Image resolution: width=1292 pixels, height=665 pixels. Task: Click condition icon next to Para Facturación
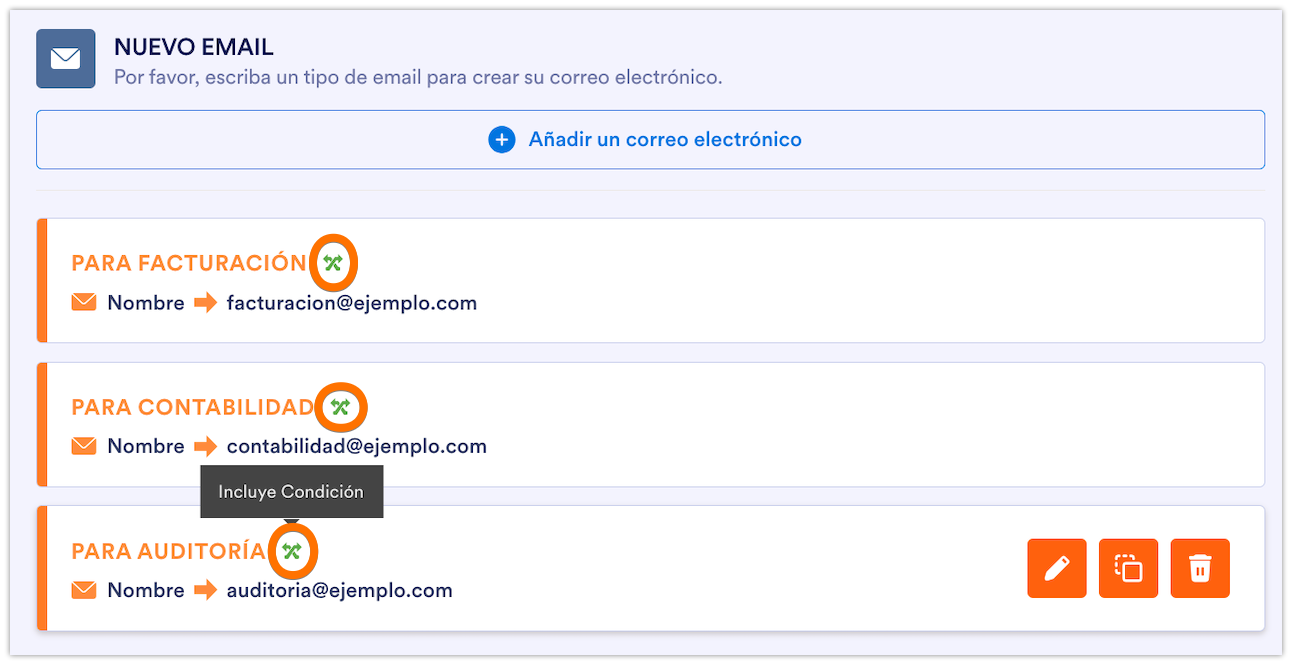pyautogui.click(x=333, y=263)
